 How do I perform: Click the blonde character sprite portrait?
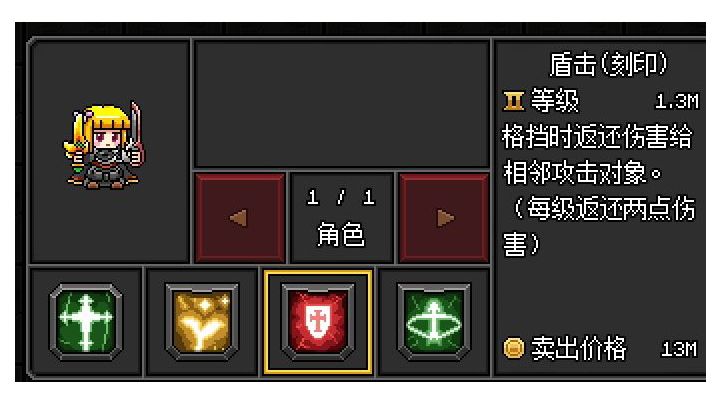(x=104, y=146)
